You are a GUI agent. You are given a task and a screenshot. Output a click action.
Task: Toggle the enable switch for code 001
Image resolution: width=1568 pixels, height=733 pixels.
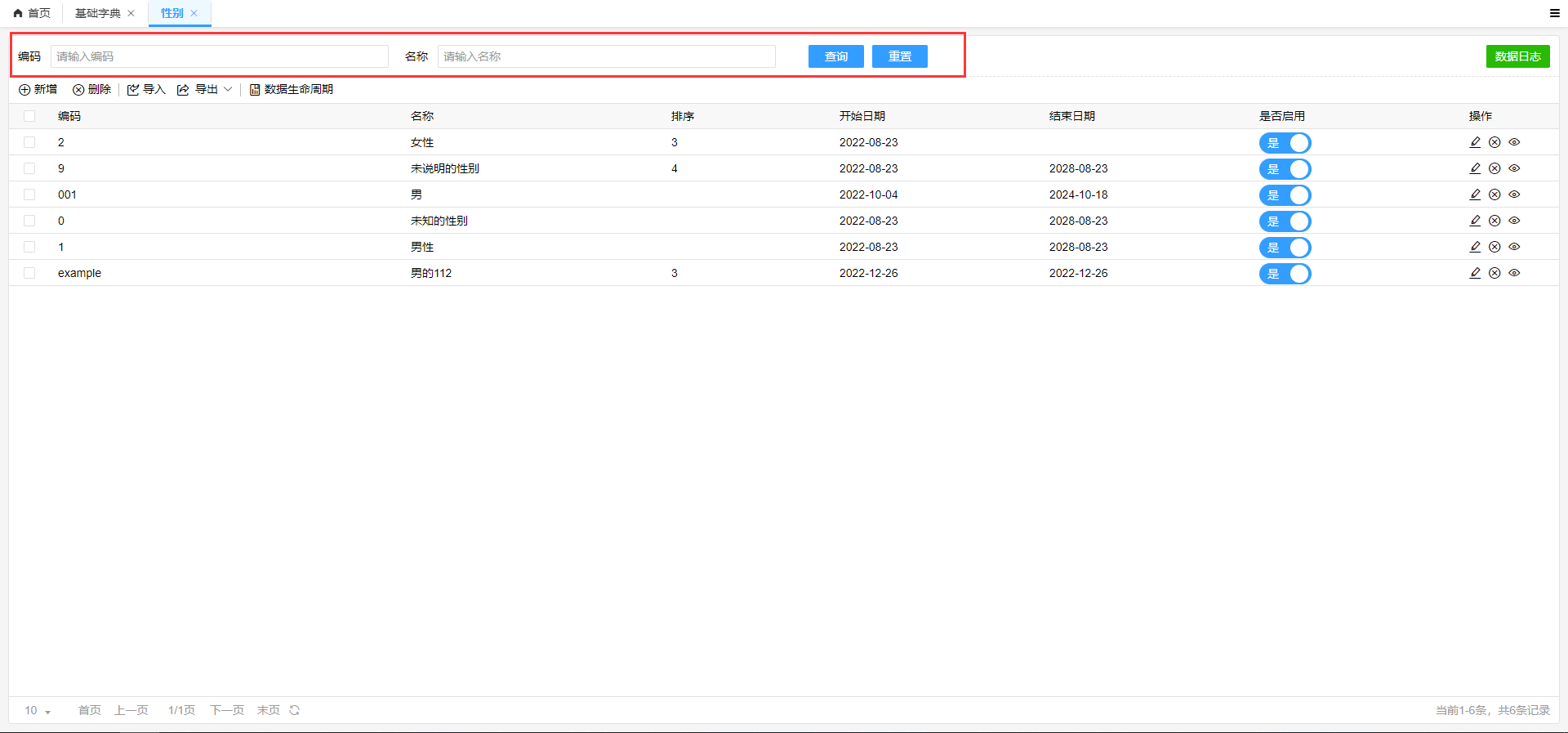(x=1285, y=195)
